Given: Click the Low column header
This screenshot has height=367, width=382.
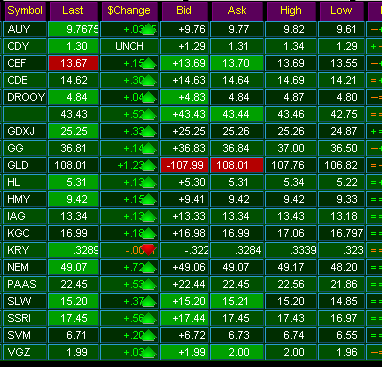Looking at the screenshot, I should (341, 11).
